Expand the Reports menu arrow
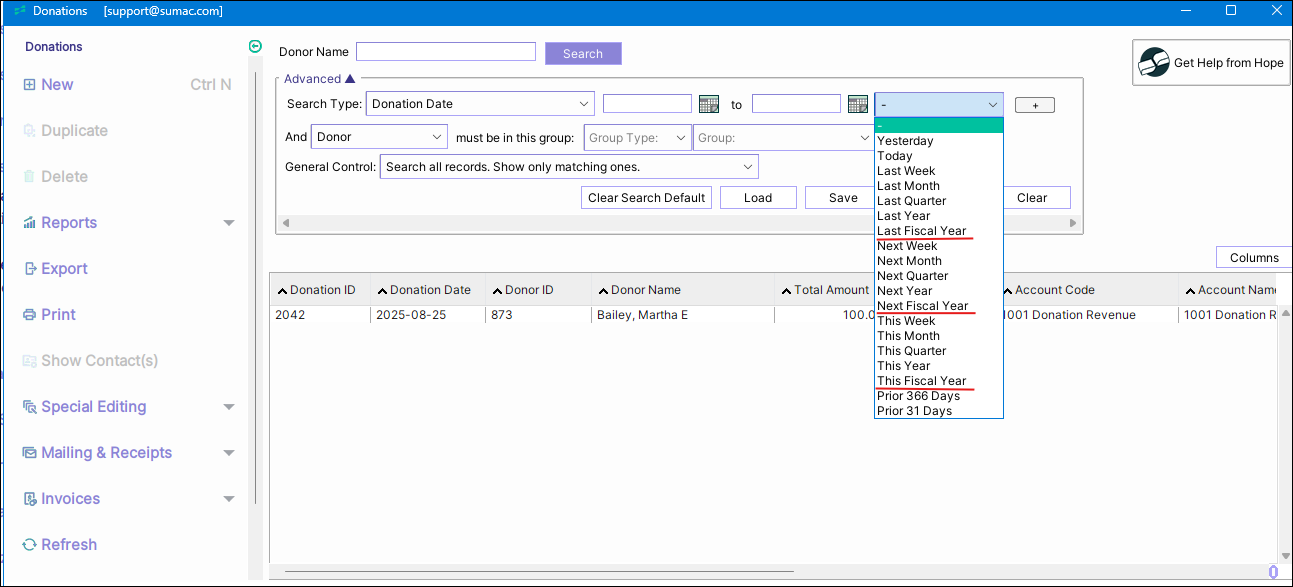 point(229,223)
